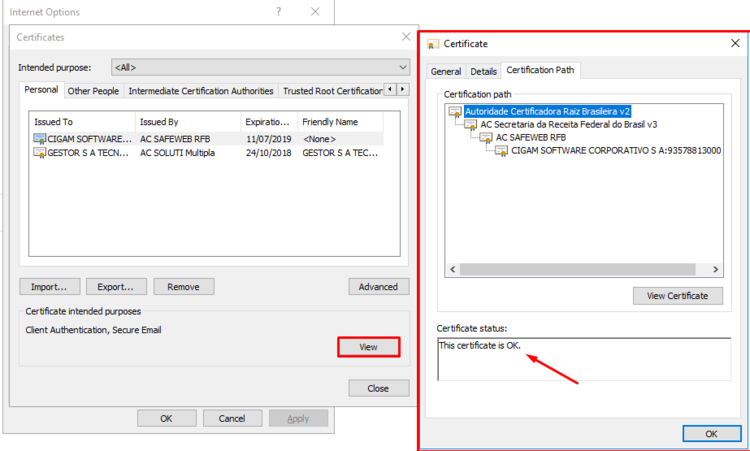The width and height of the screenshot is (750, 451).
Task: Click the AC SAFEWEB RFB certificate icon in path tree
Action: tap(486, 137)
